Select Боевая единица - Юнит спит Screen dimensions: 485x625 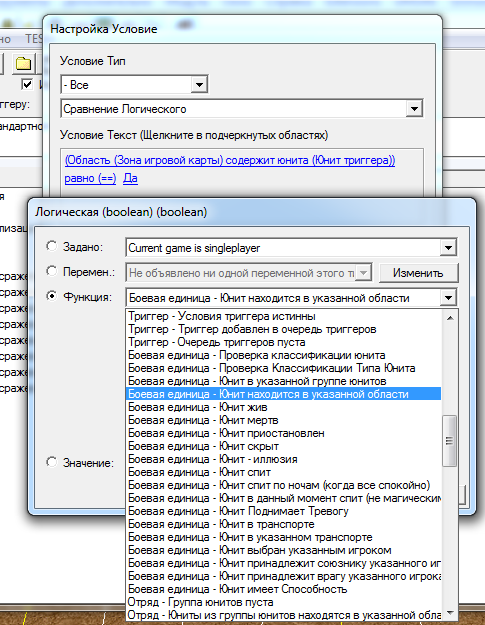point(283,472)
